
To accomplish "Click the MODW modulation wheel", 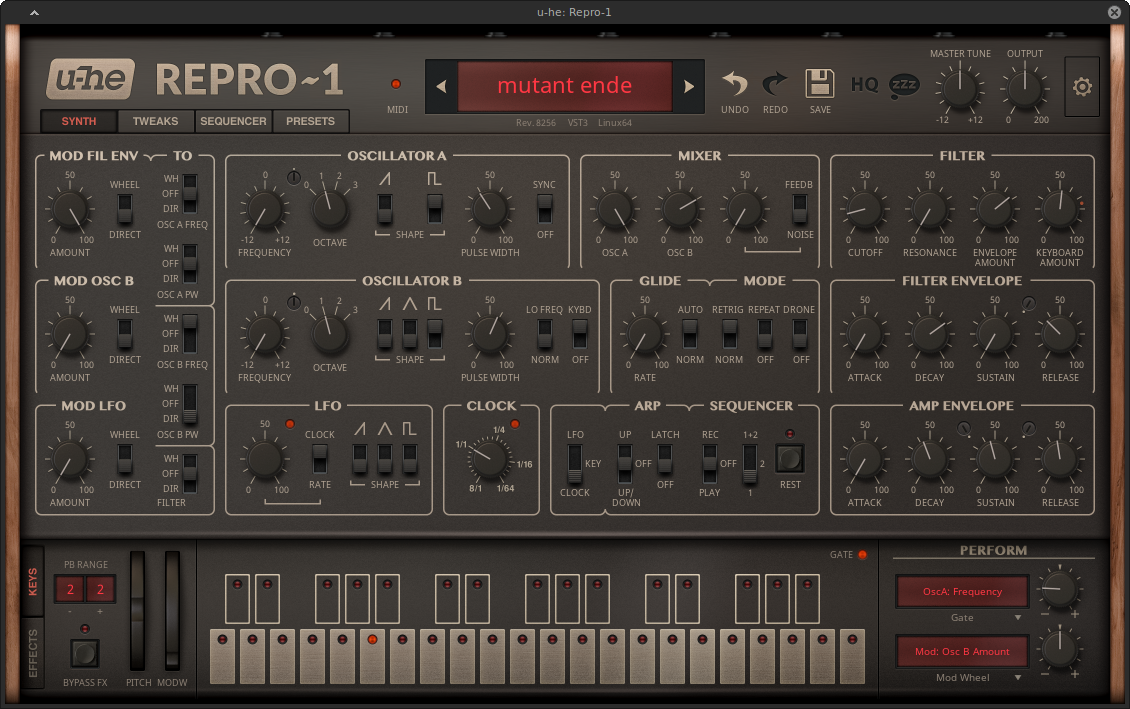I will pos(172,611).
